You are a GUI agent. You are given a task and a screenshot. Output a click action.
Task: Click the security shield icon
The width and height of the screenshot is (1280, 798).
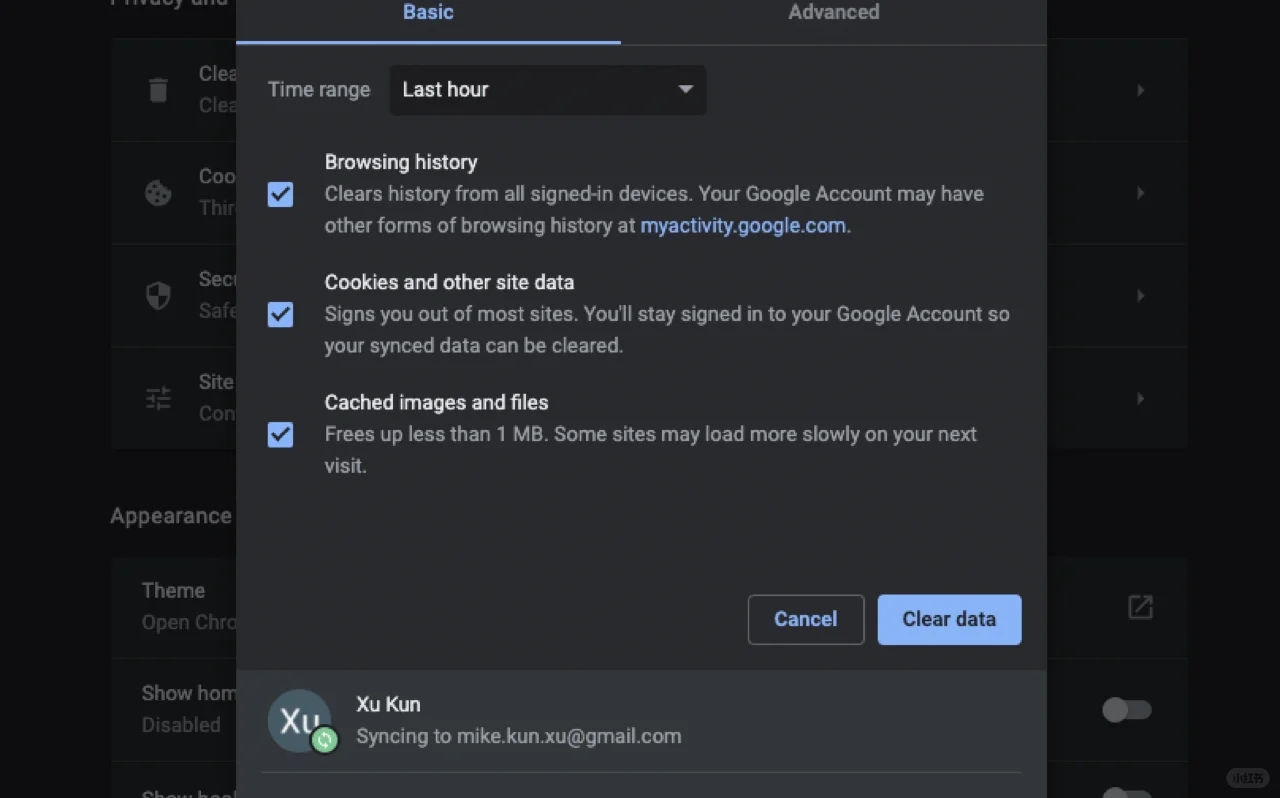point(158,296)
